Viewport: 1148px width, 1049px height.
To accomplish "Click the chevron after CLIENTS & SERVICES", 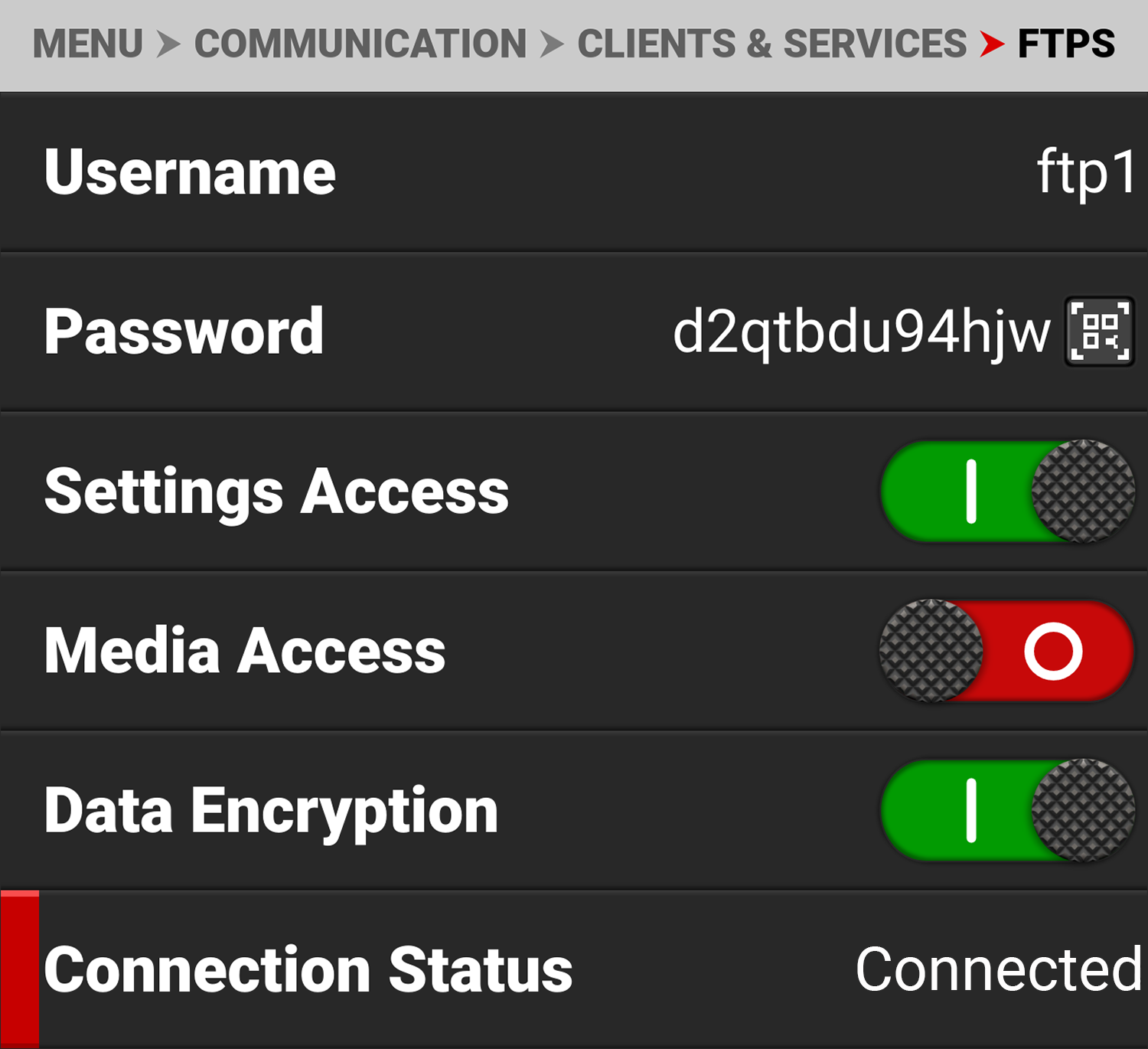I will point(991,44).
